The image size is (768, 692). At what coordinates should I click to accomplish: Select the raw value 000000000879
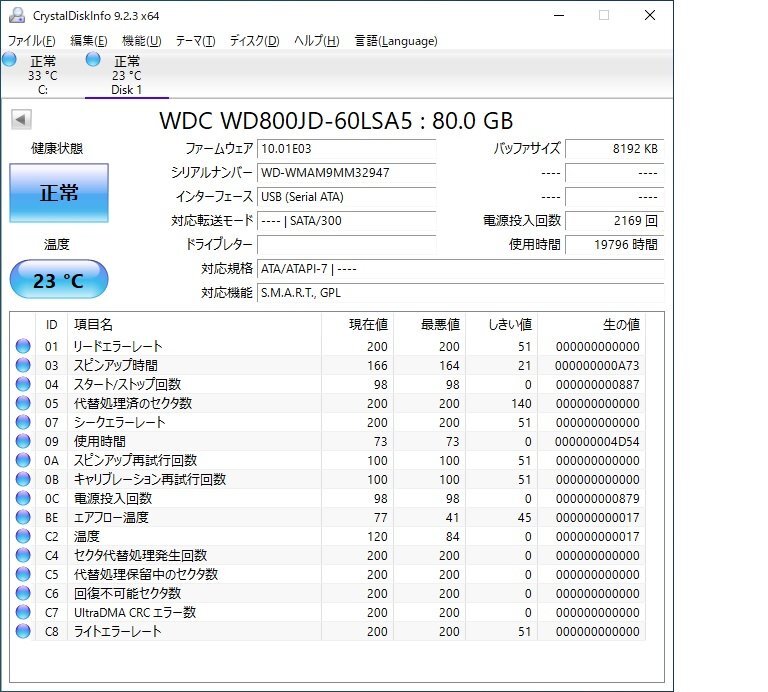click(597, 499)
